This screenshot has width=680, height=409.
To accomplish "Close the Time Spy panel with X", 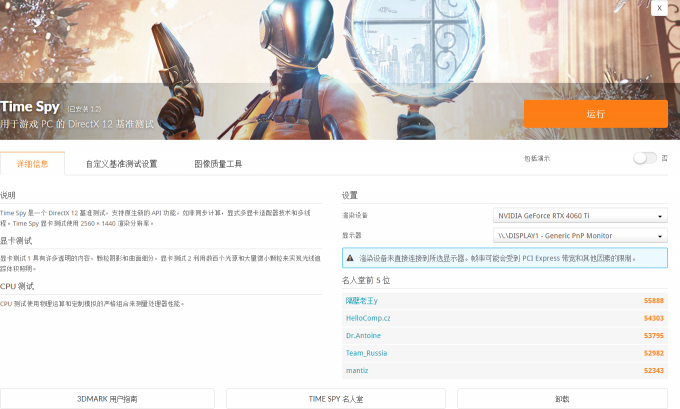I will coord(659,8).
